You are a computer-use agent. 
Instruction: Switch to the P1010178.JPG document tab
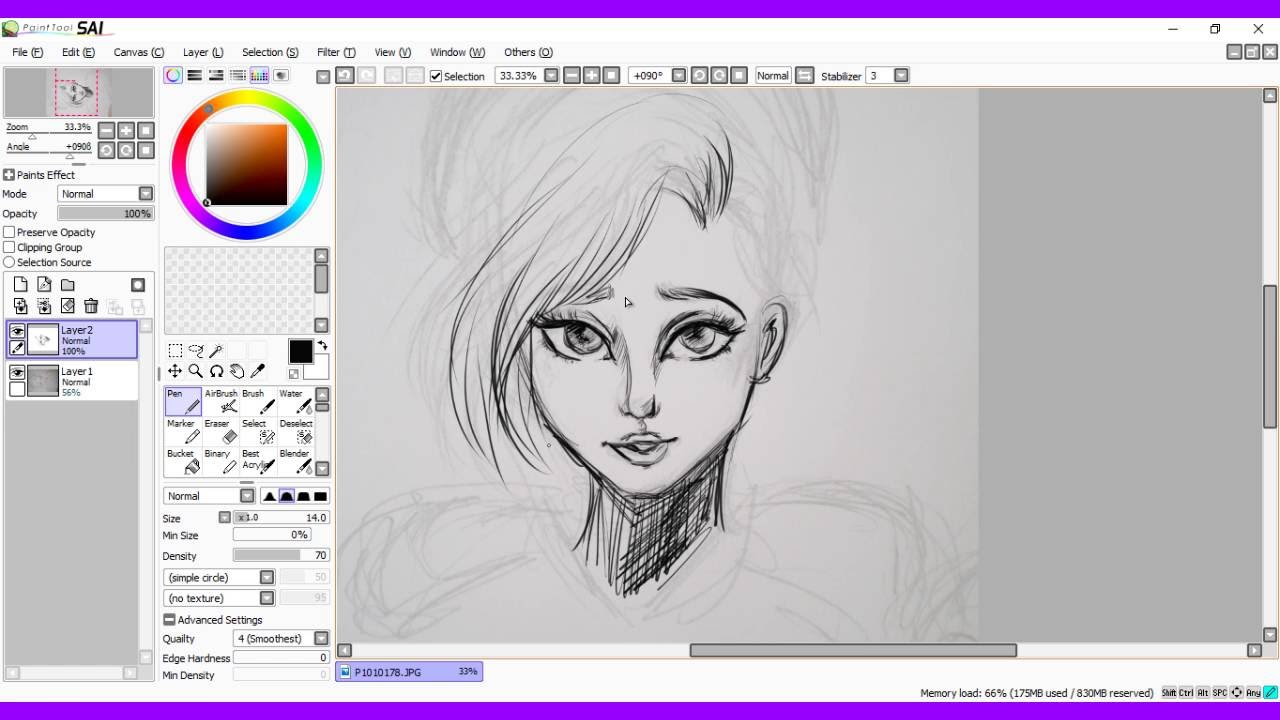click(x=409, y=672)
